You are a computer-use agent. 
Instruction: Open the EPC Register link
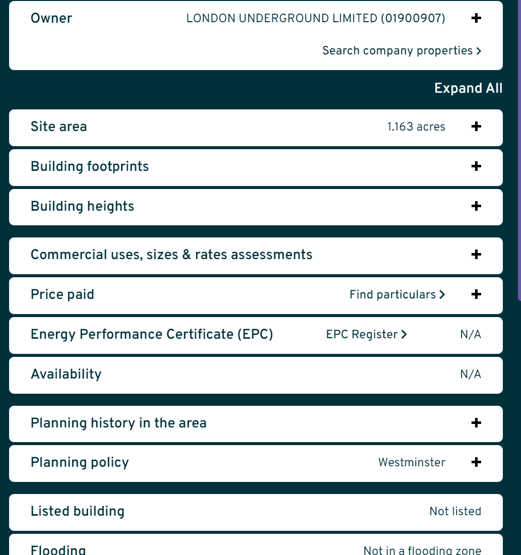(x=366, y=334)
